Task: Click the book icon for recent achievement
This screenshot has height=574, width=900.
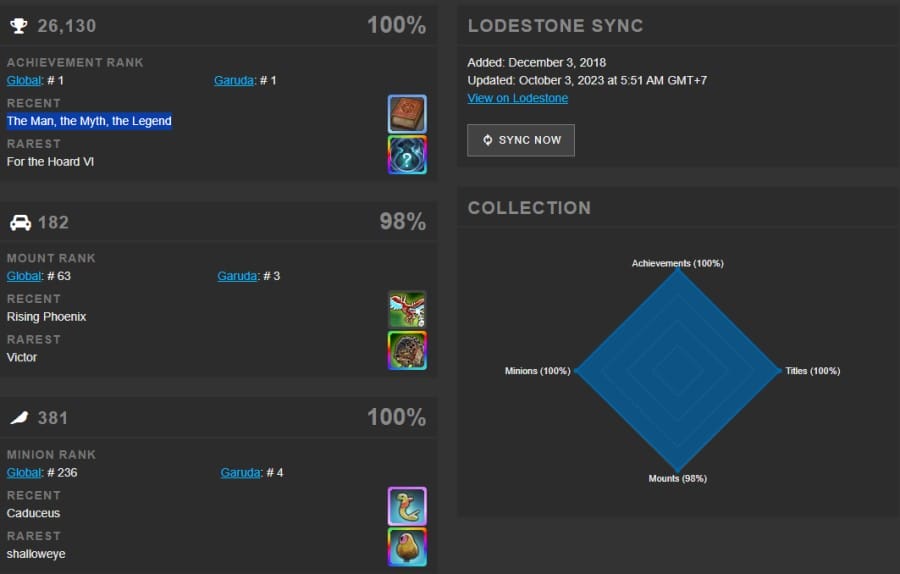Action: click(407, 114)
